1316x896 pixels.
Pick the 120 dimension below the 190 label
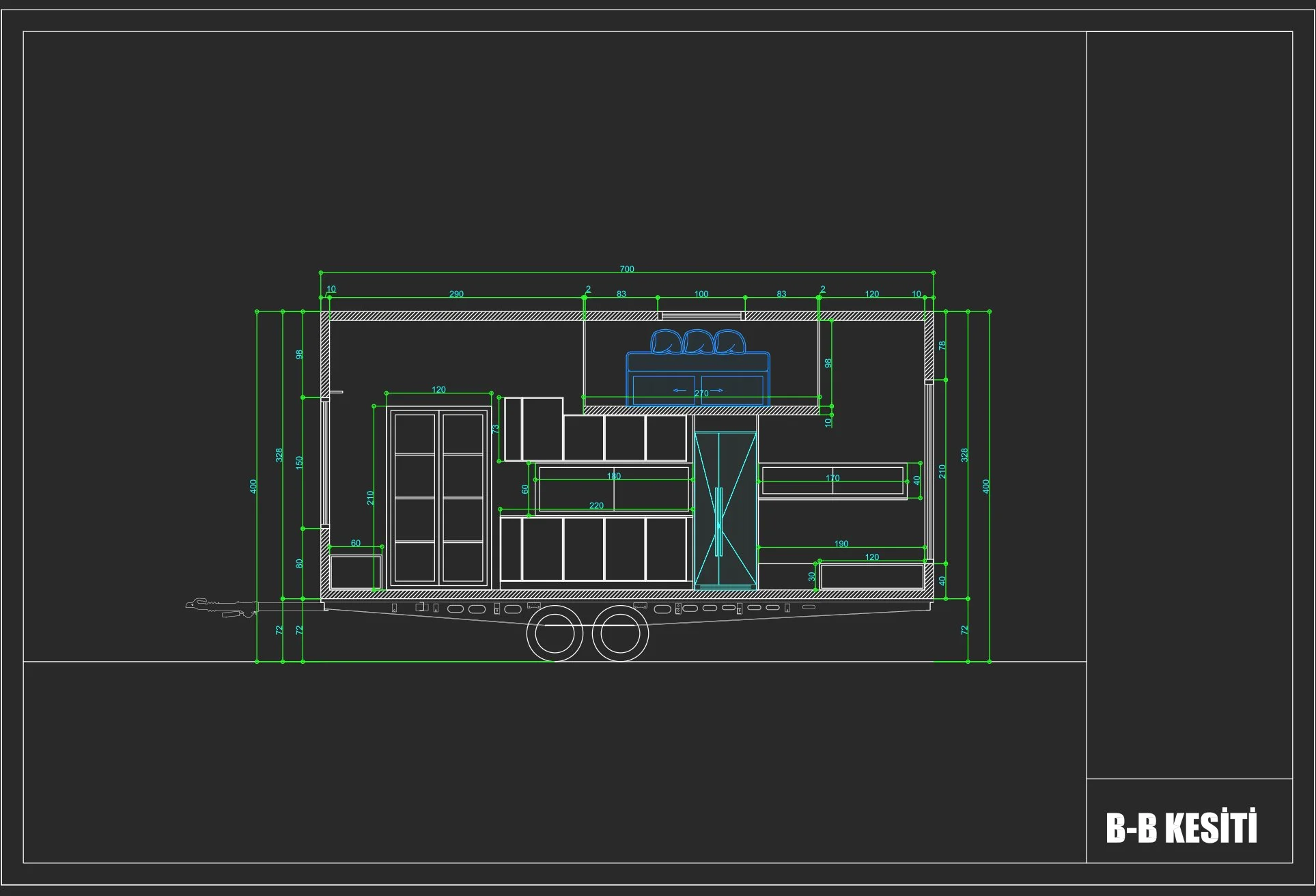click(x=872, y=557)
